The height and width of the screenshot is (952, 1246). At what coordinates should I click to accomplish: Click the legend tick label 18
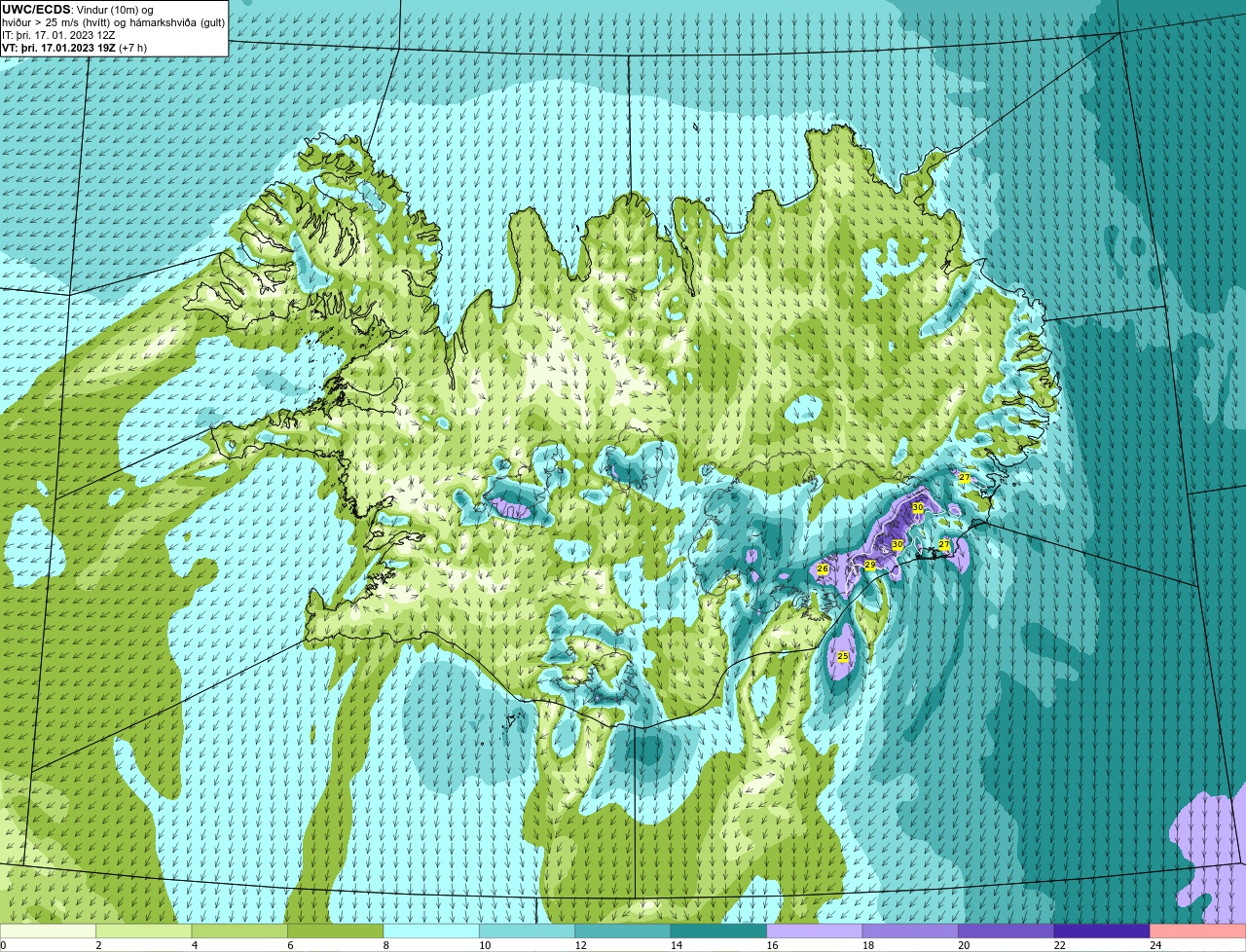coord(866,945)
